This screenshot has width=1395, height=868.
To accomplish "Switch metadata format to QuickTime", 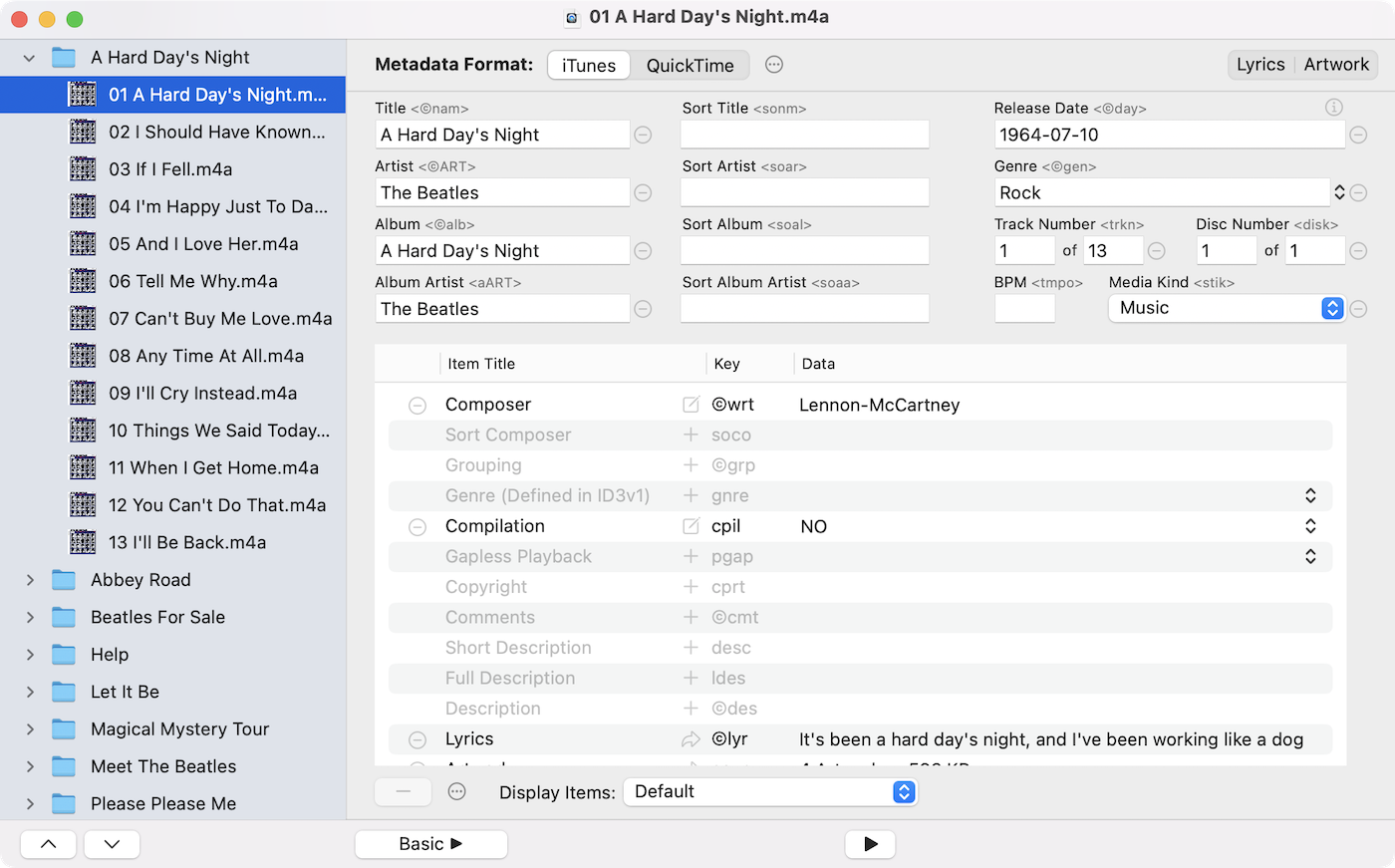I will point(690,66).
